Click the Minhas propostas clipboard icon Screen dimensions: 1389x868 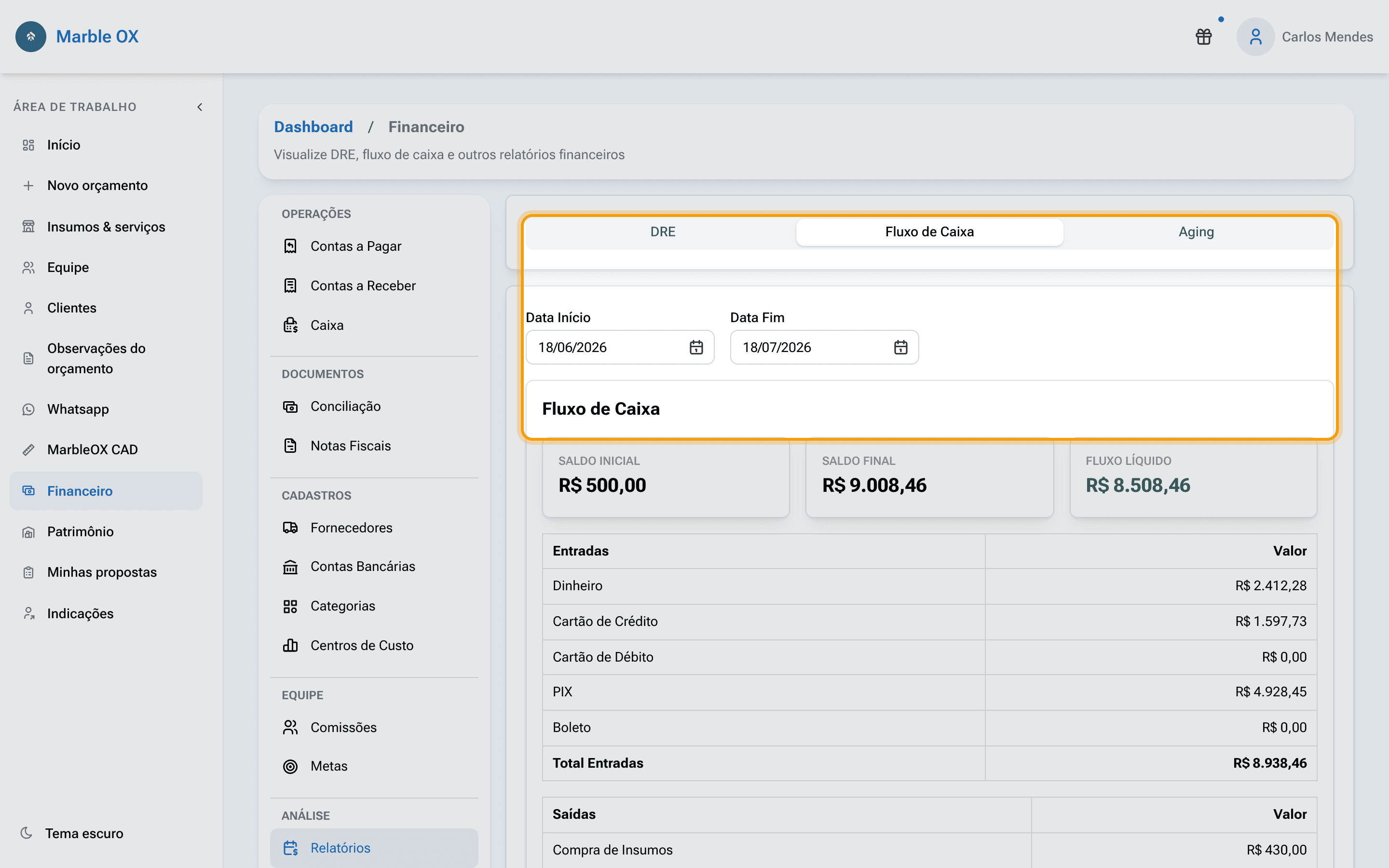pos(28,572)
